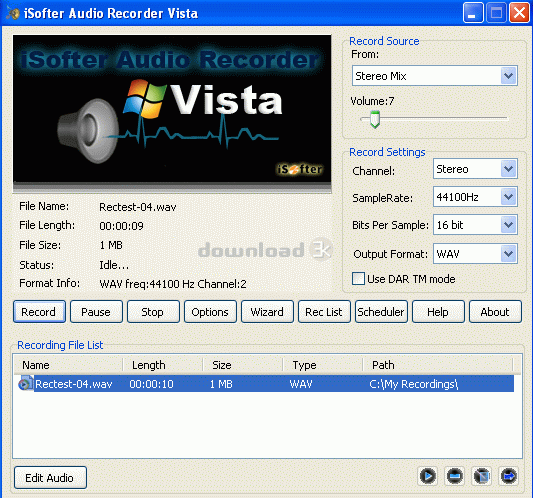Open the Stereo Mix source dropdown
Image resolution: width=533 pixels, height=498 pixels.
(434, 75)
